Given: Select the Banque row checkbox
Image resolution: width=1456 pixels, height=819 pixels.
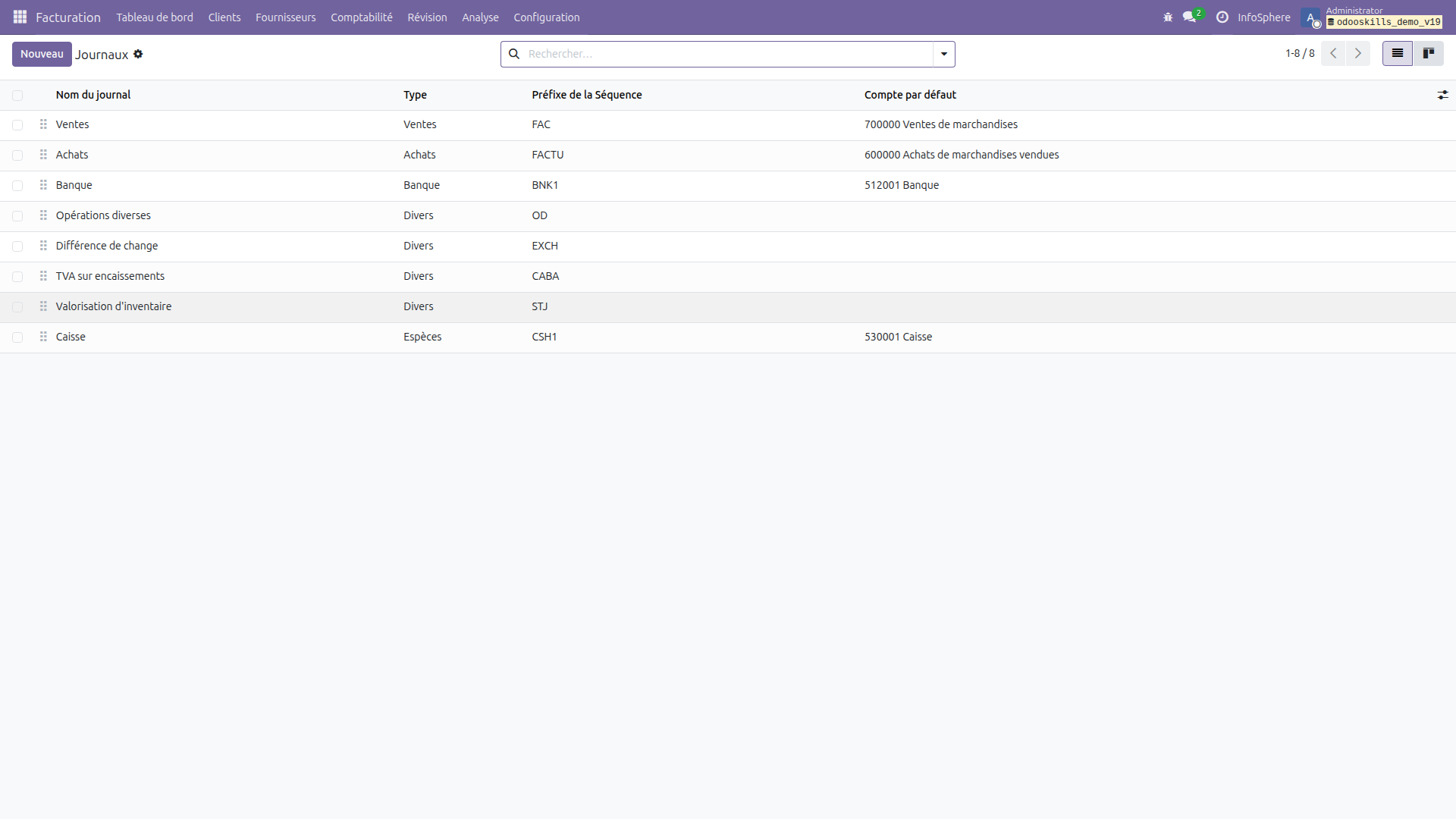Looking at the screenshot, I should (17, 185).
